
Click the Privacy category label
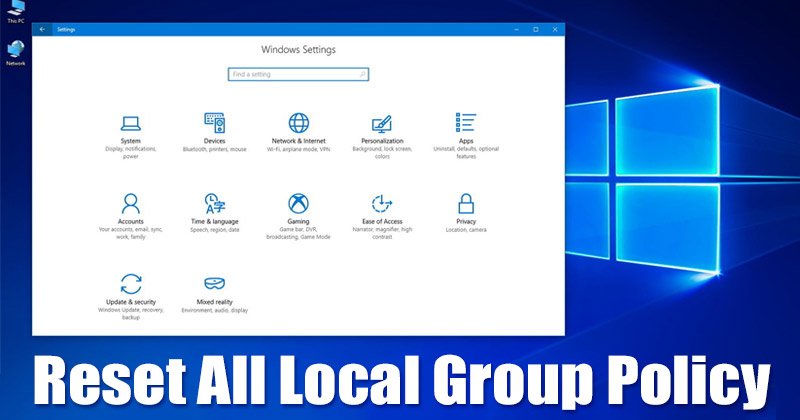(x=466, y=221)
